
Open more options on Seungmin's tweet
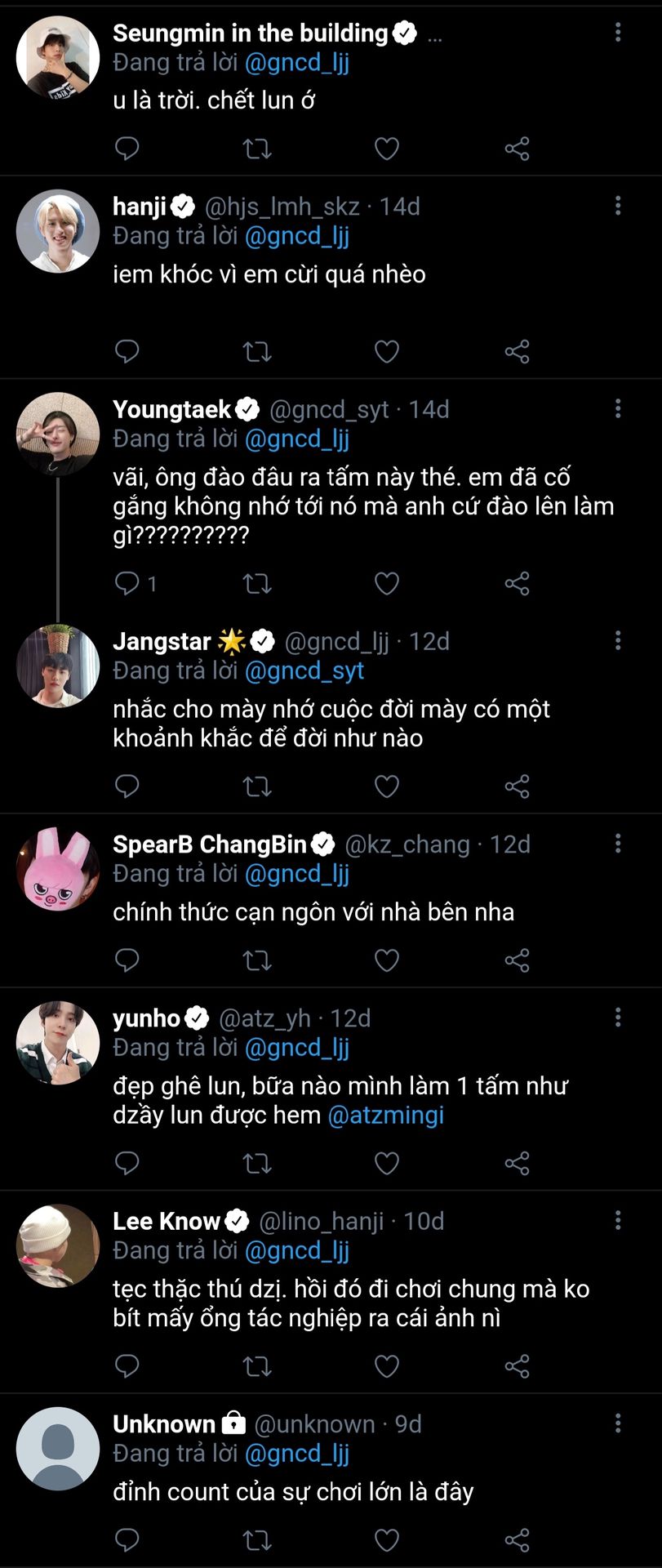(x=618, y=33)
